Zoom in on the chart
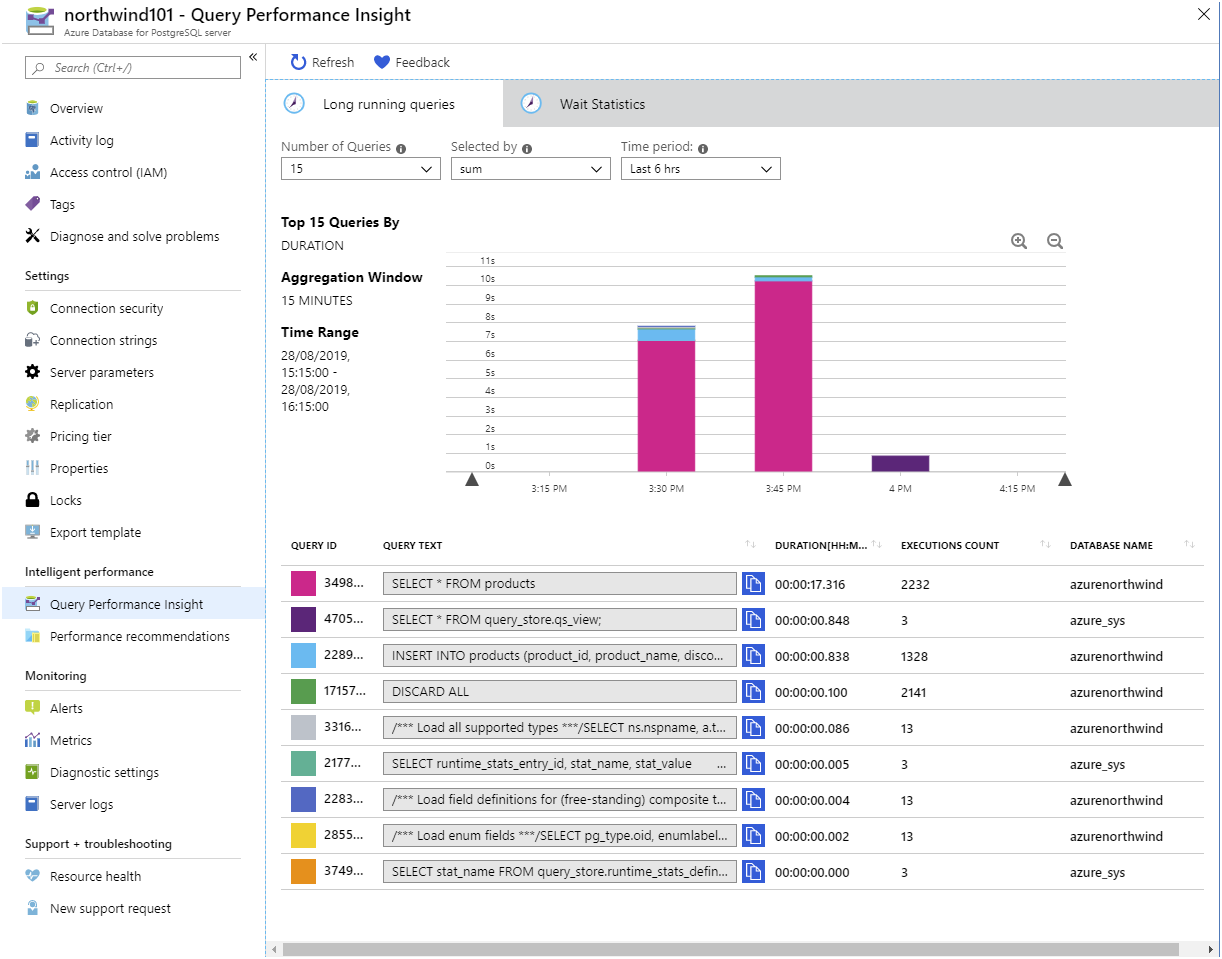Viewport: 1222px width, 959px height. [1019, 241]
